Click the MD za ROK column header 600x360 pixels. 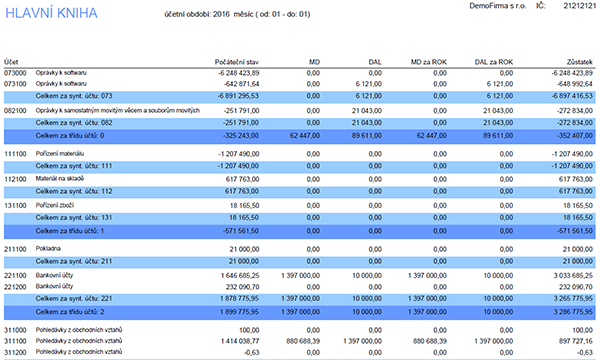(x=429, y=62)
